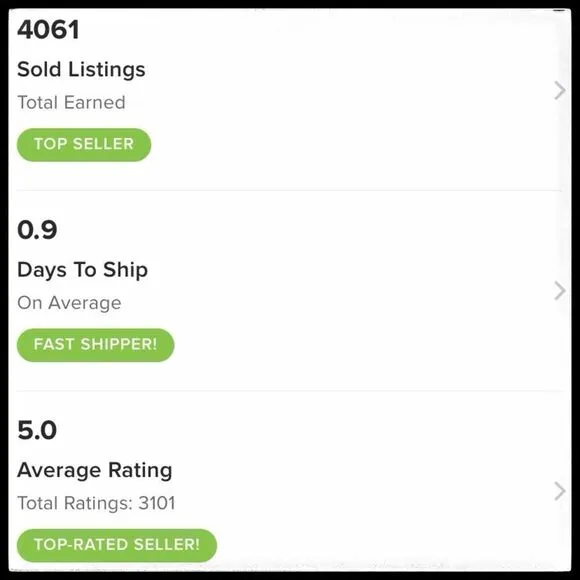Image resolution: width=580 pixels, height=580 pixels.
Task: Click the FAST SHIPPER! badge
Action: (x=95, y=345)
